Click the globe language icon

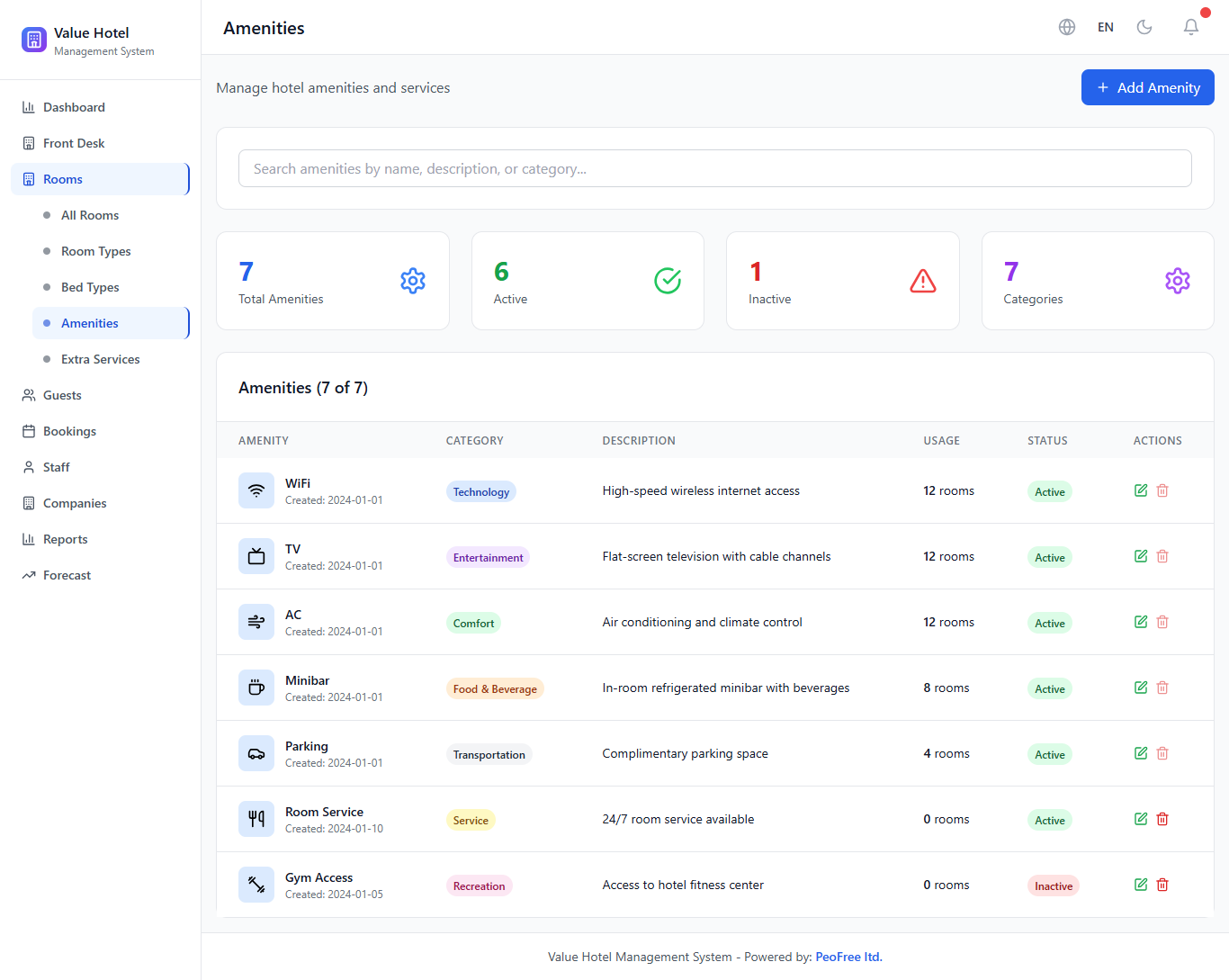pos(1067,27)
